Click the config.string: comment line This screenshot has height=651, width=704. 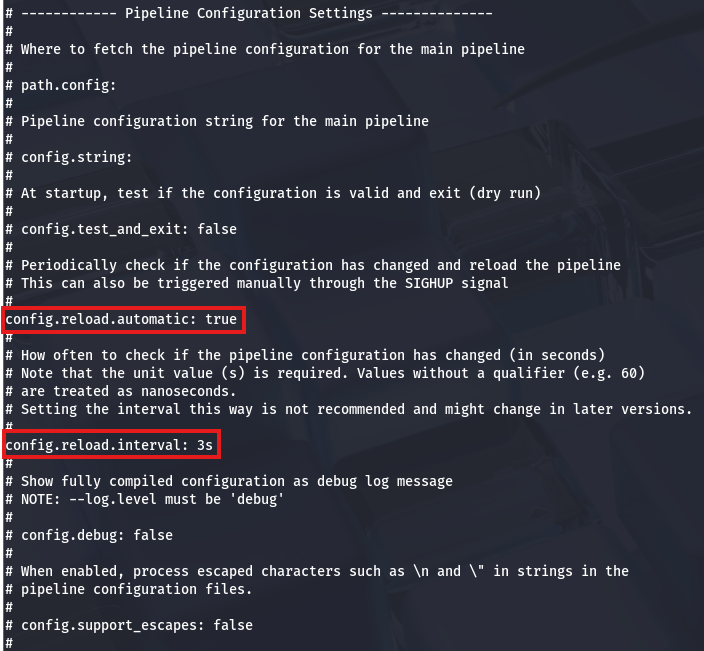click(76, 157)
